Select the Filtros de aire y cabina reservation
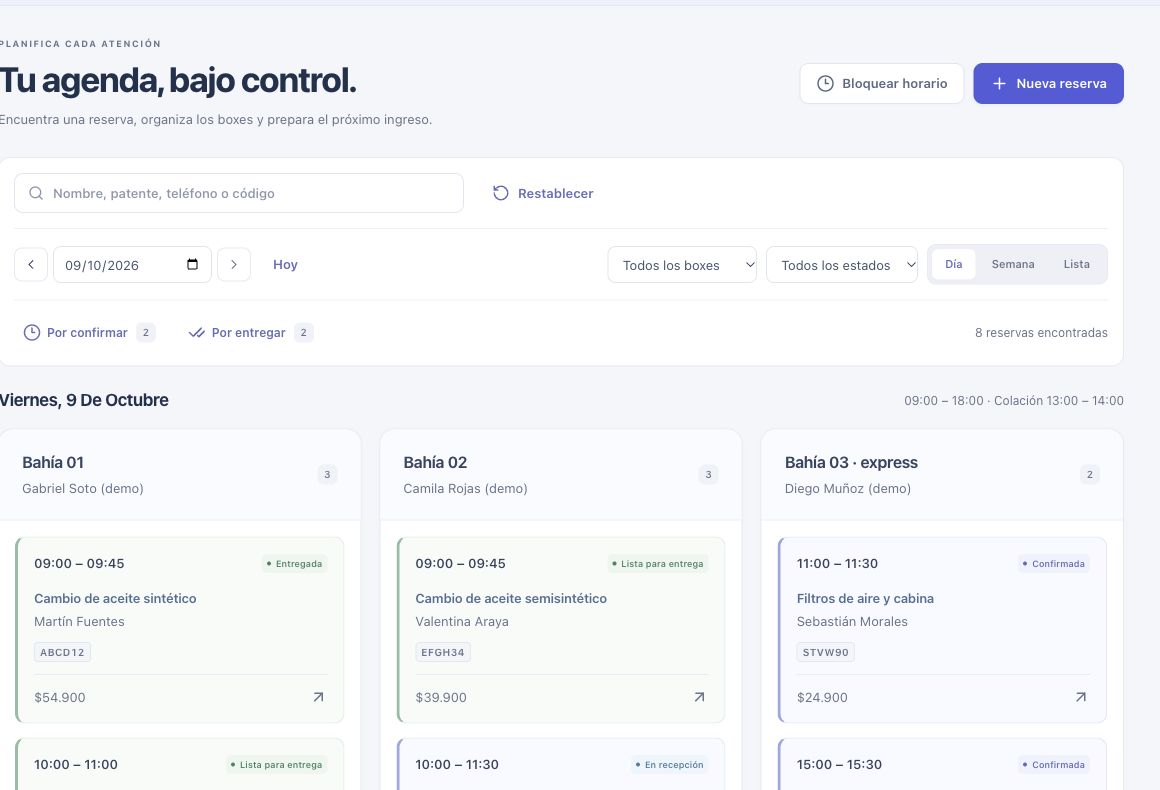1160x790 pixels. (x=942, y=630)
